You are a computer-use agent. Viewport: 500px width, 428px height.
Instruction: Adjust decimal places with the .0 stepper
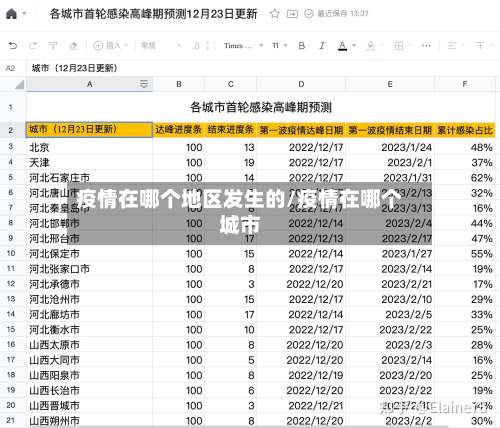(x=201, y=45)
